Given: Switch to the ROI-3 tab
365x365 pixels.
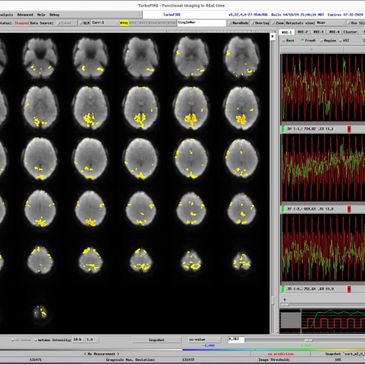Looking at the screenshot, I should click(319, 32).
